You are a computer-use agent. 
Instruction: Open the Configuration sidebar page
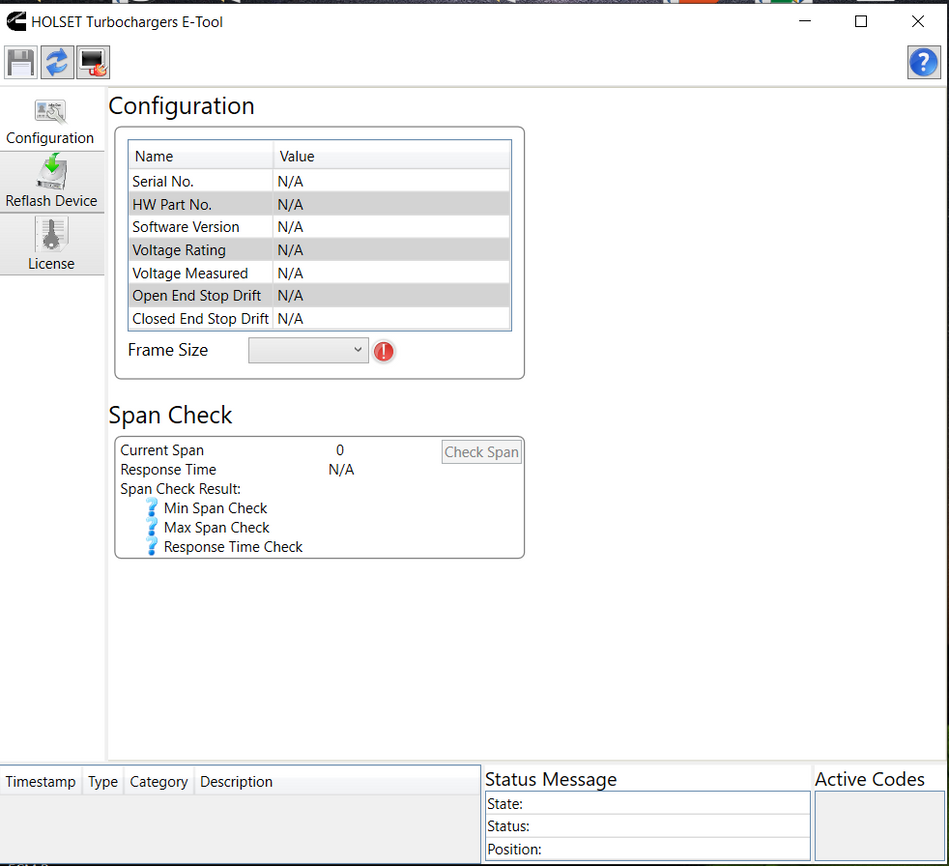point(50,122)
